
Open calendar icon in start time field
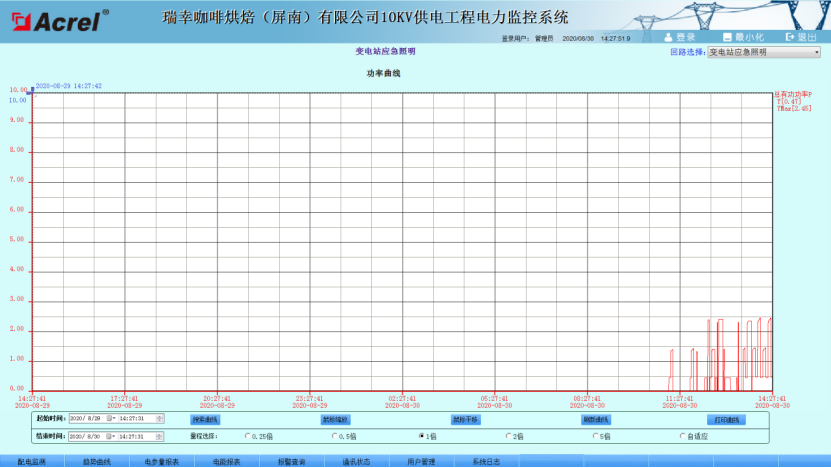click(110, 419)
